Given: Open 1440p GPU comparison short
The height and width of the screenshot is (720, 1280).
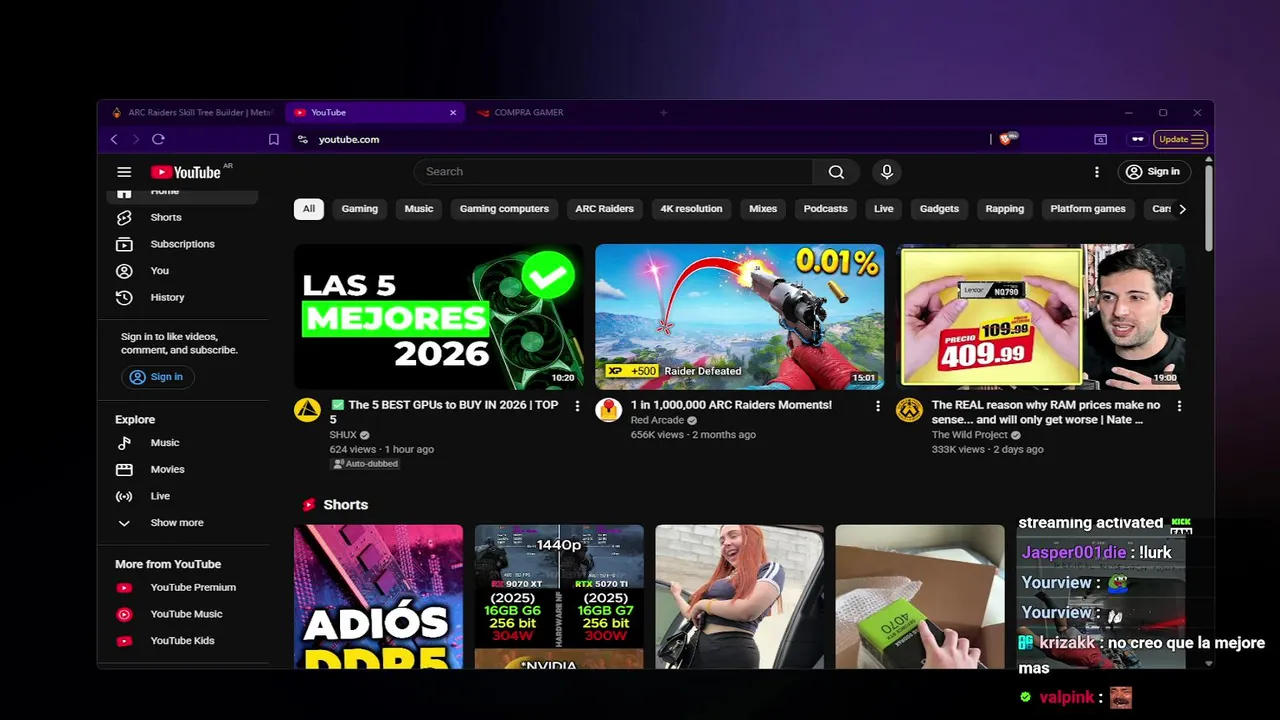Looking at the screenshot, I should pos(559,597).
